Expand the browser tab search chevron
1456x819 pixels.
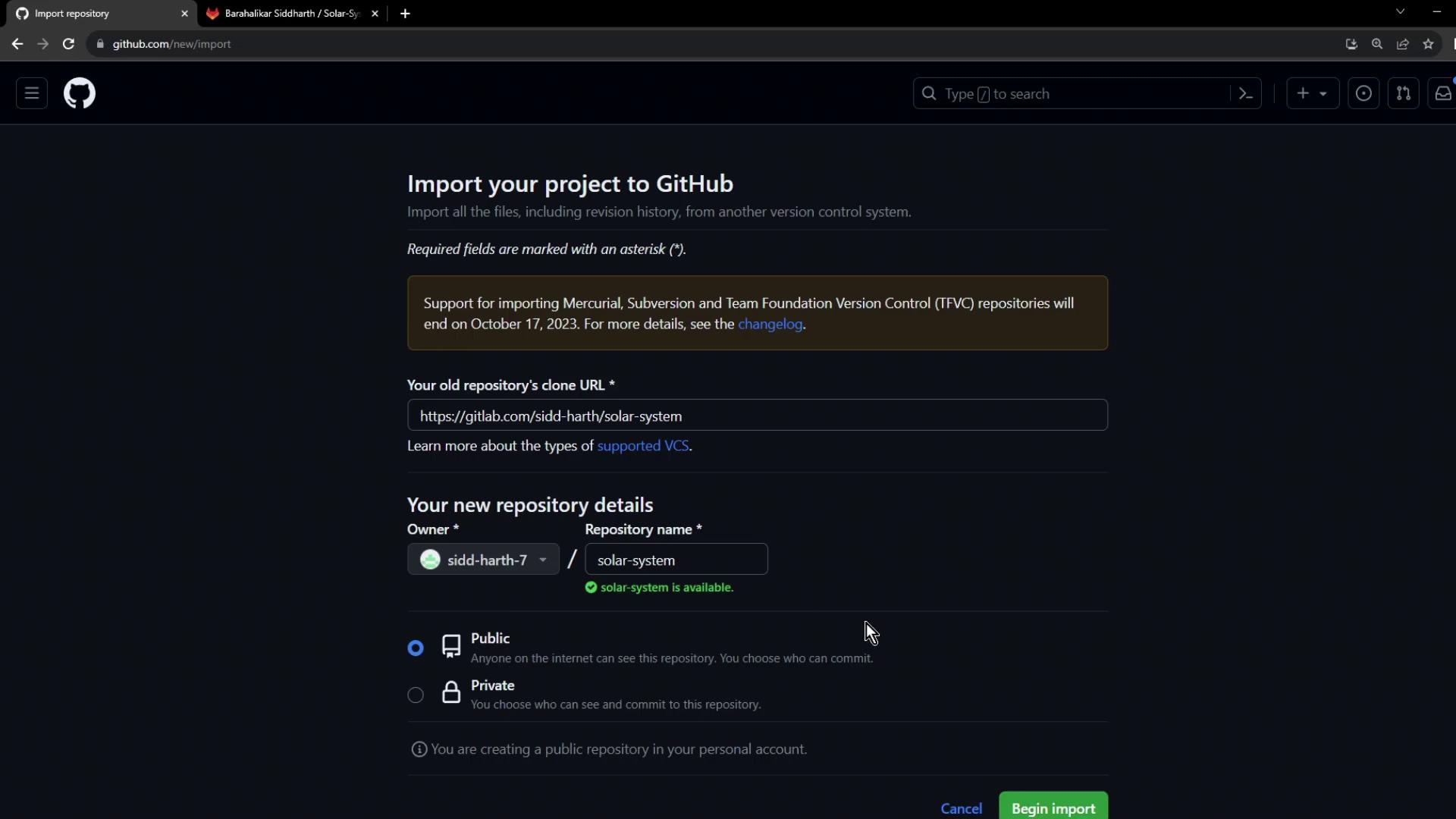click(x=1400, y=12)
